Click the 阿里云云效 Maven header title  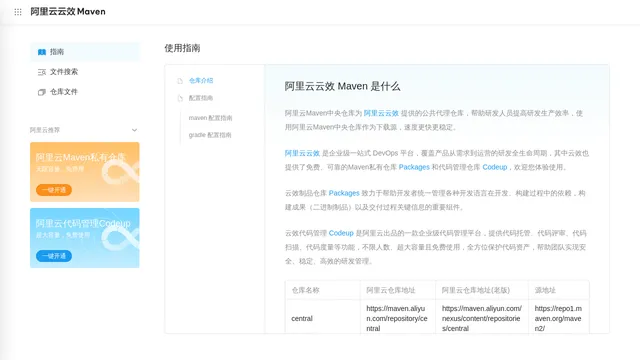coord(68,11)
